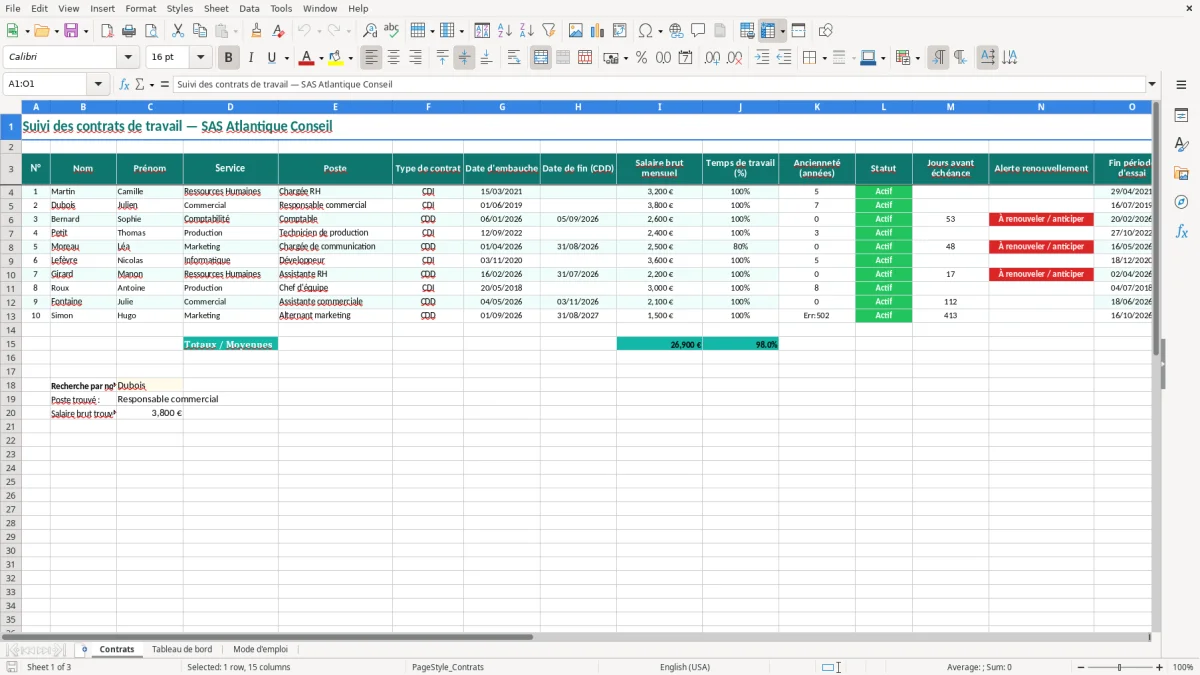Click Insert Chart icon
1200x675 pixels.
pyautogui.click(x=598, y=31)
